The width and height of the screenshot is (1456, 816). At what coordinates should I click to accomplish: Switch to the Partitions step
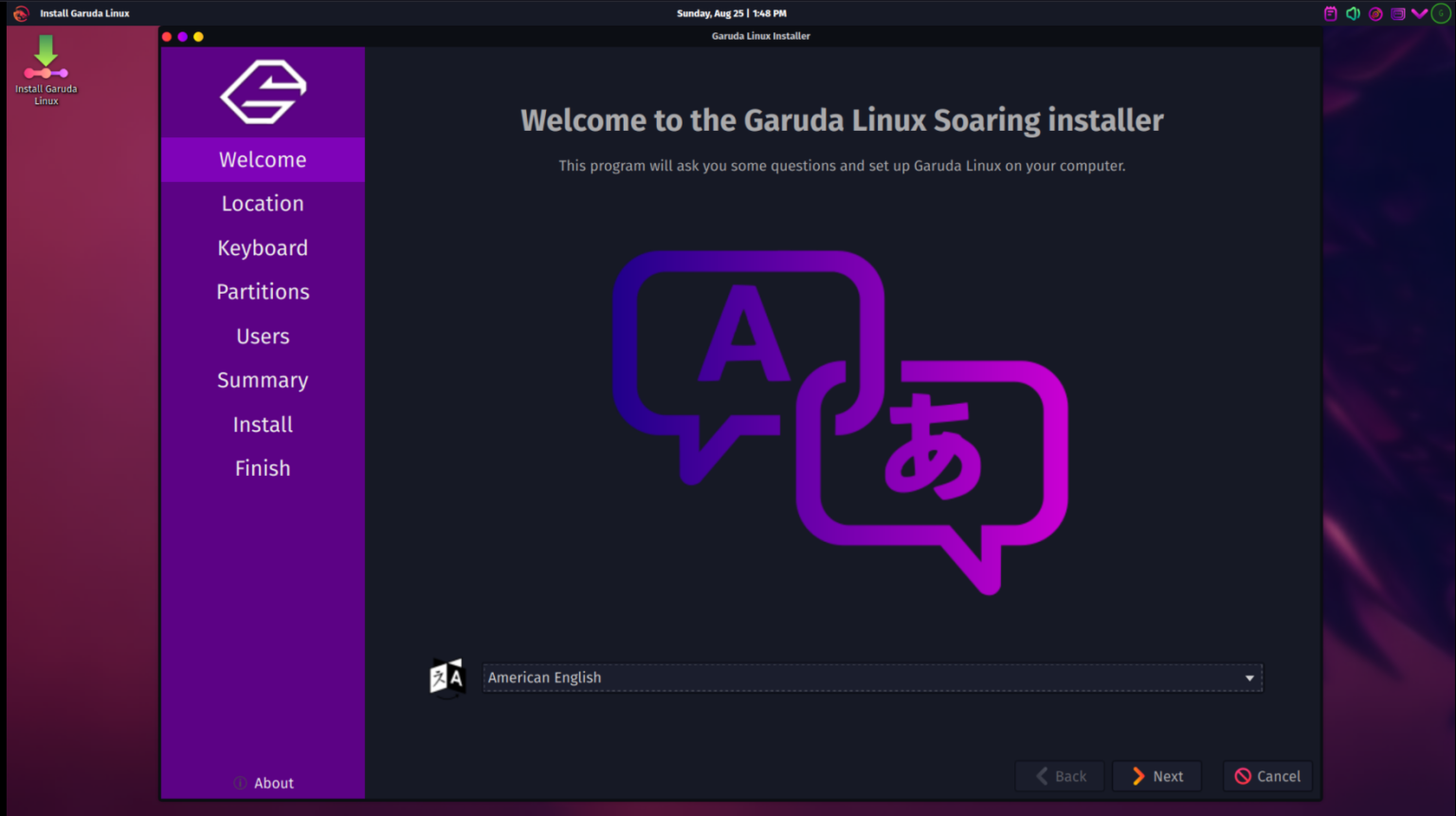pyautogui.click(x=263, y=291)
